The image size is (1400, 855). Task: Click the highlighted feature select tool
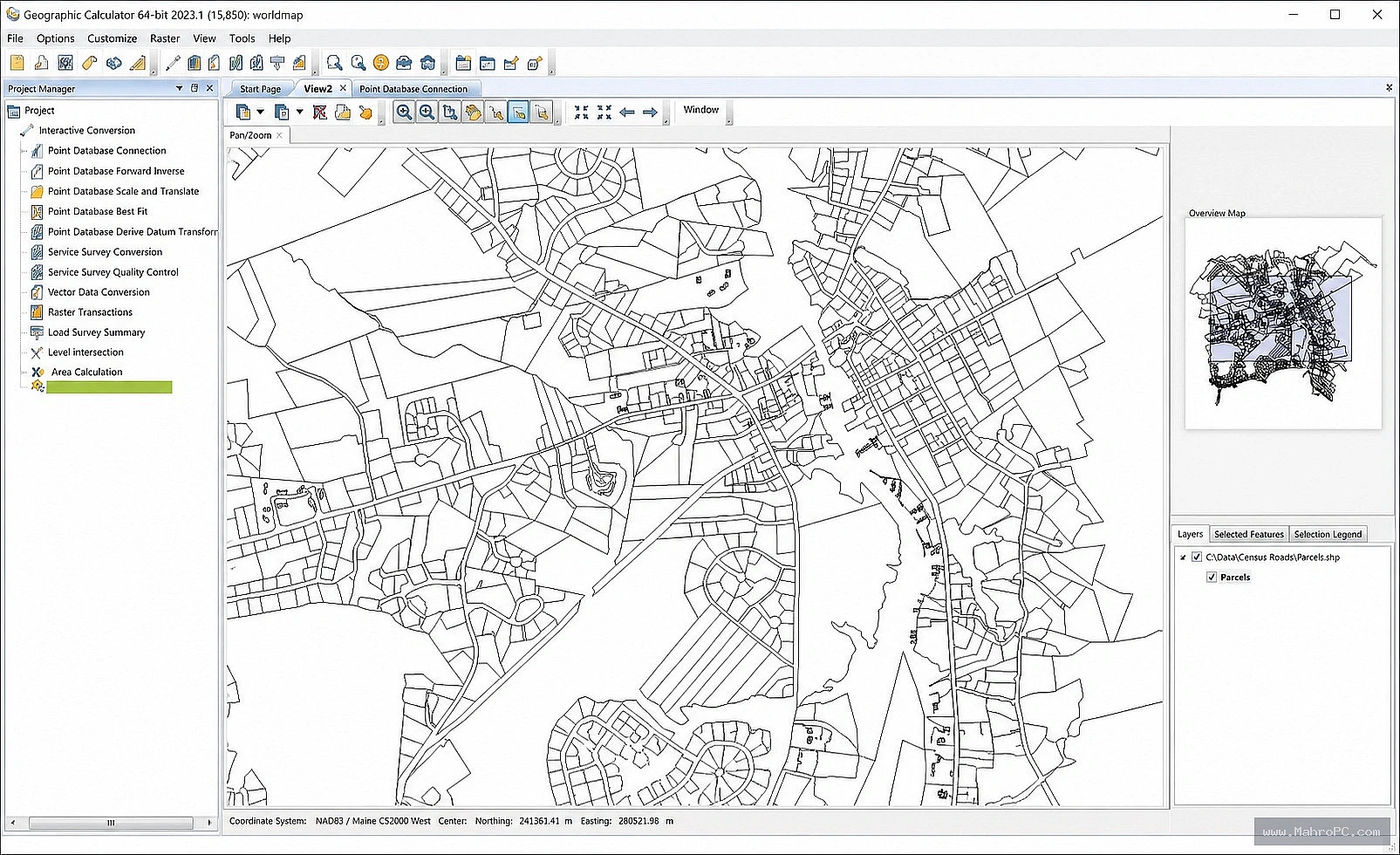coord(518,112)
